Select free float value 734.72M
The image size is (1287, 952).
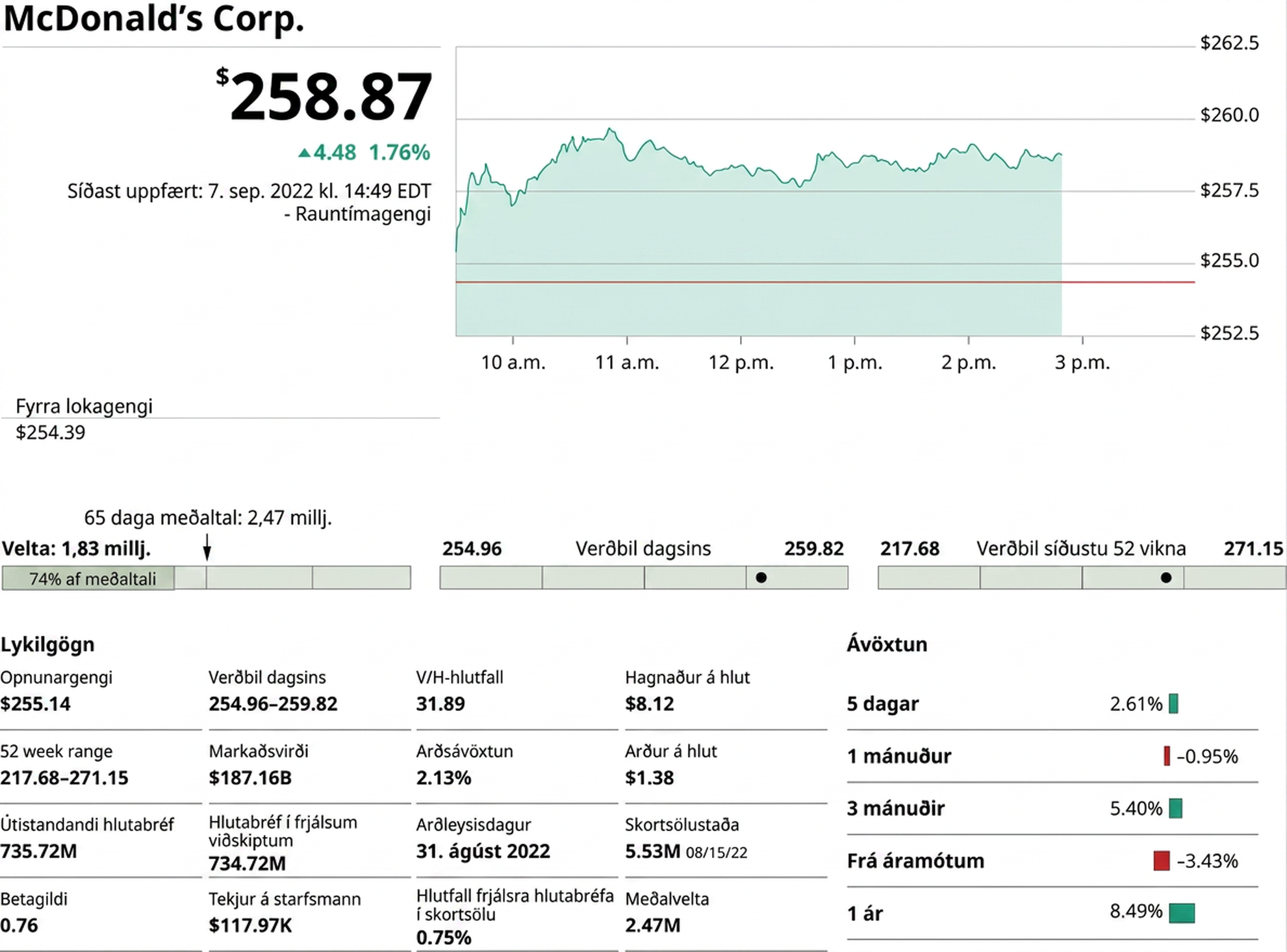[247, 864]
